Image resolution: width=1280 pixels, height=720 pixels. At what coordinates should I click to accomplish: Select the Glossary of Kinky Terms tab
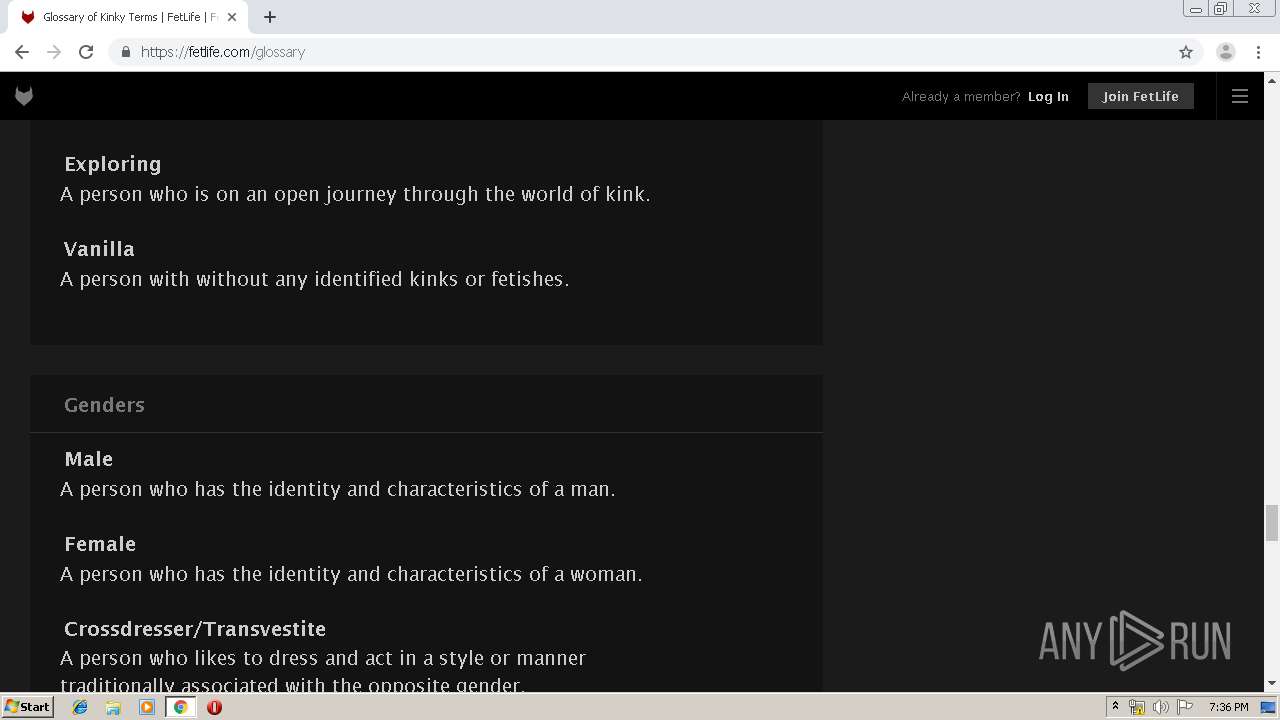point(130,17)
